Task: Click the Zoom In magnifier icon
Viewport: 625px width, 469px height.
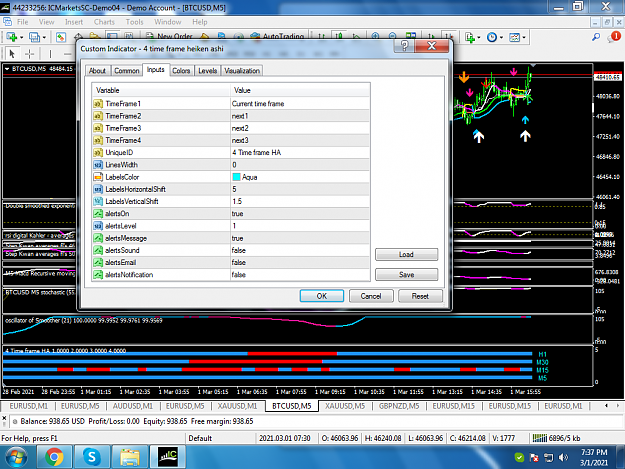Action: (x=375, y=36)
